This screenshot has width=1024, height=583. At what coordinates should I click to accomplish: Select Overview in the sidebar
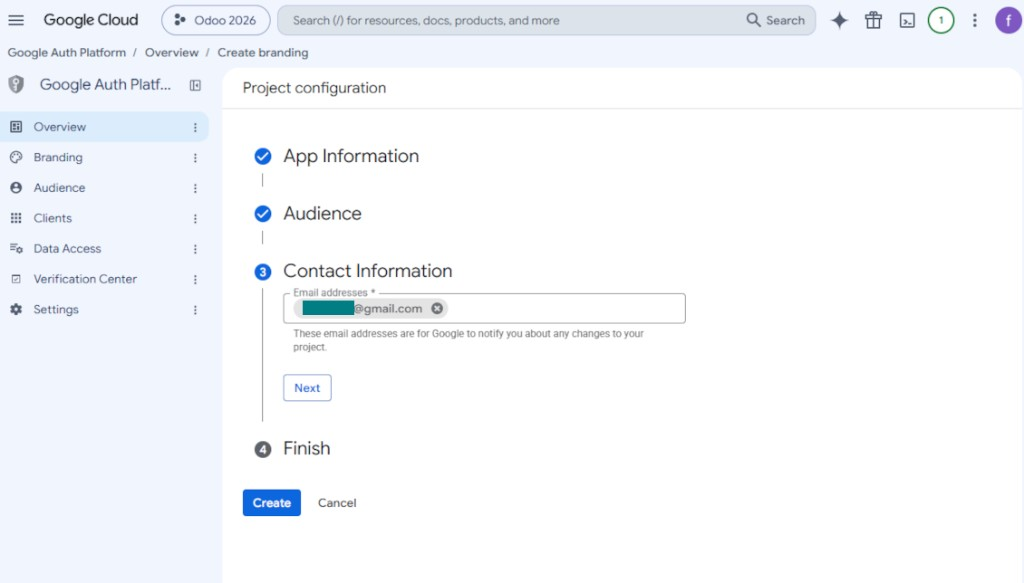[104, 127]
